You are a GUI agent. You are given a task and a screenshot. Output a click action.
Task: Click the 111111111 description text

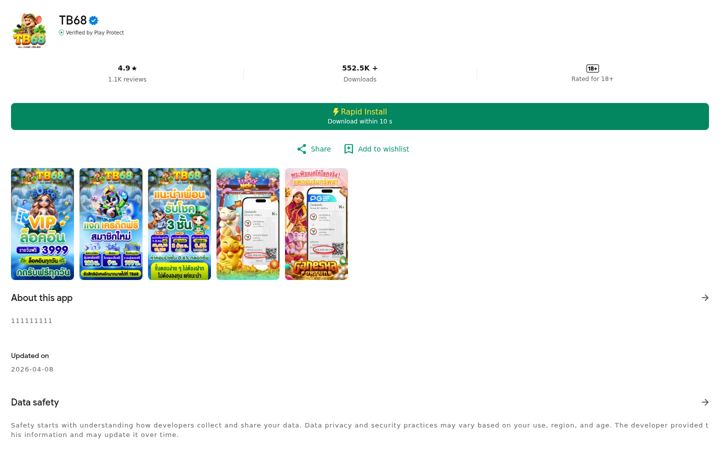pos(32,321)
